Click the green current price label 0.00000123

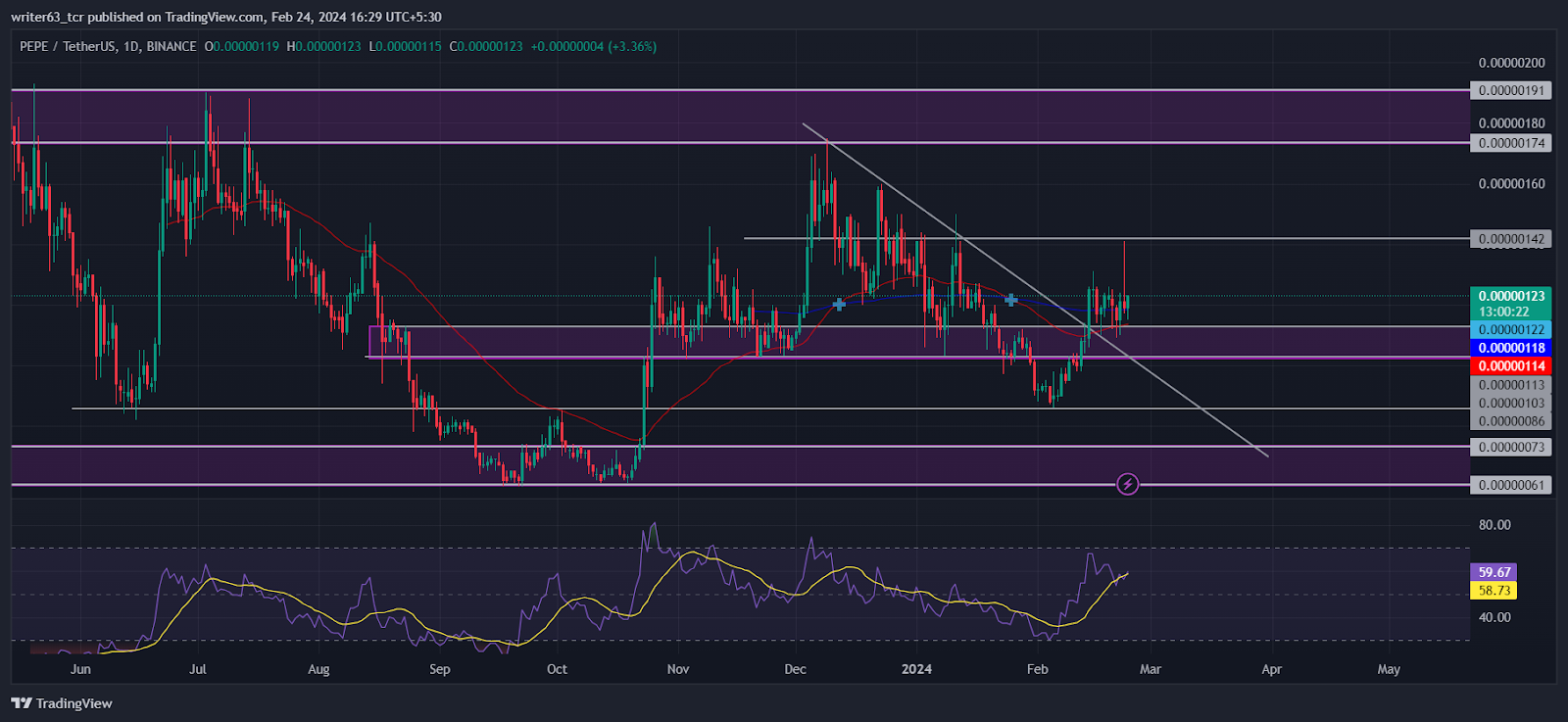[1511, 296]
